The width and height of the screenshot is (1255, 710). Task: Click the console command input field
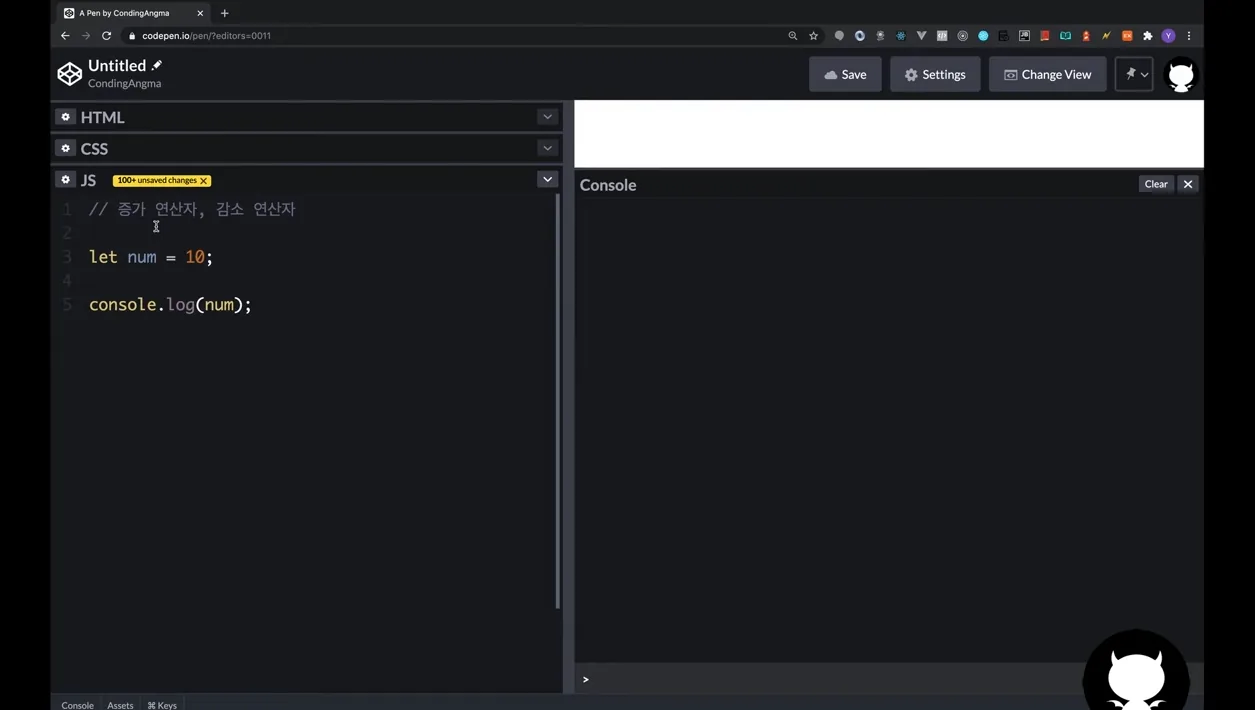890,679
